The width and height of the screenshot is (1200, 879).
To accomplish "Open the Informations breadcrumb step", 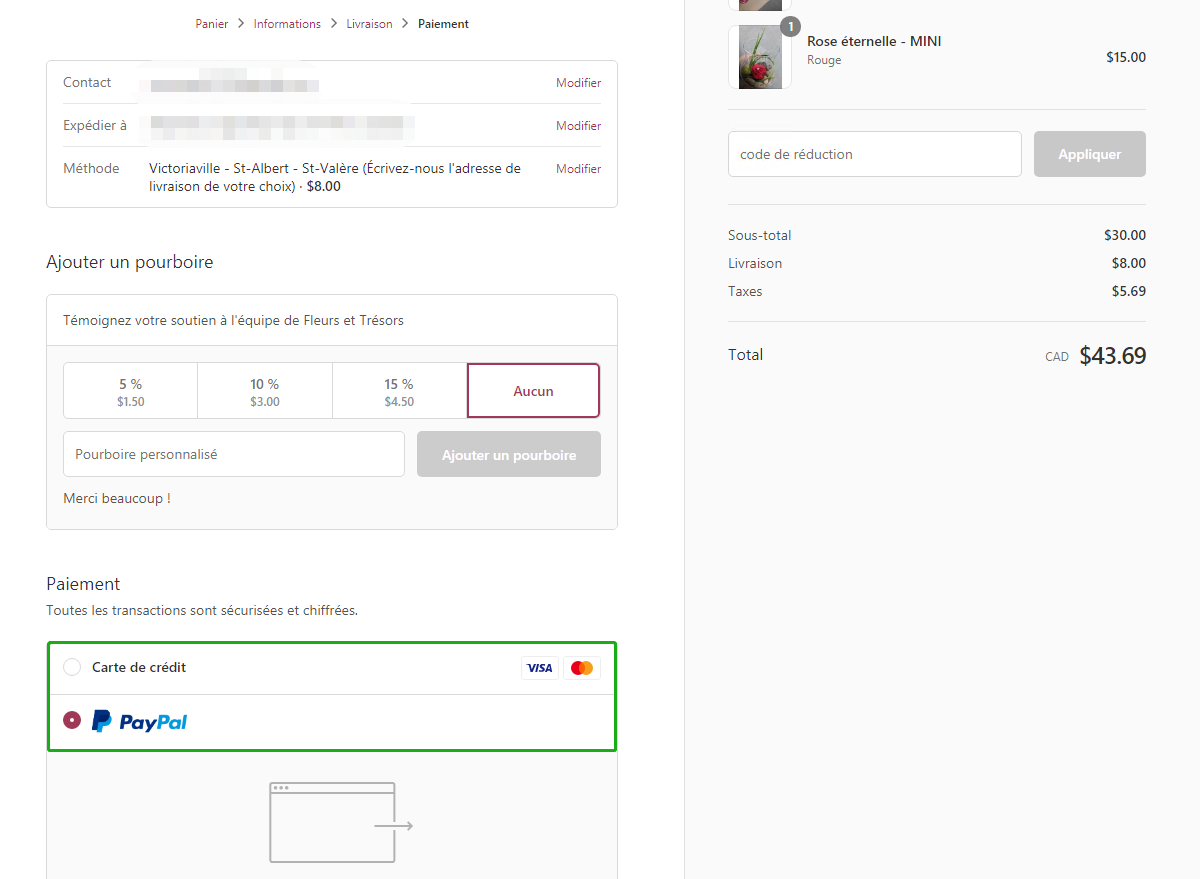I will (287, 24).
